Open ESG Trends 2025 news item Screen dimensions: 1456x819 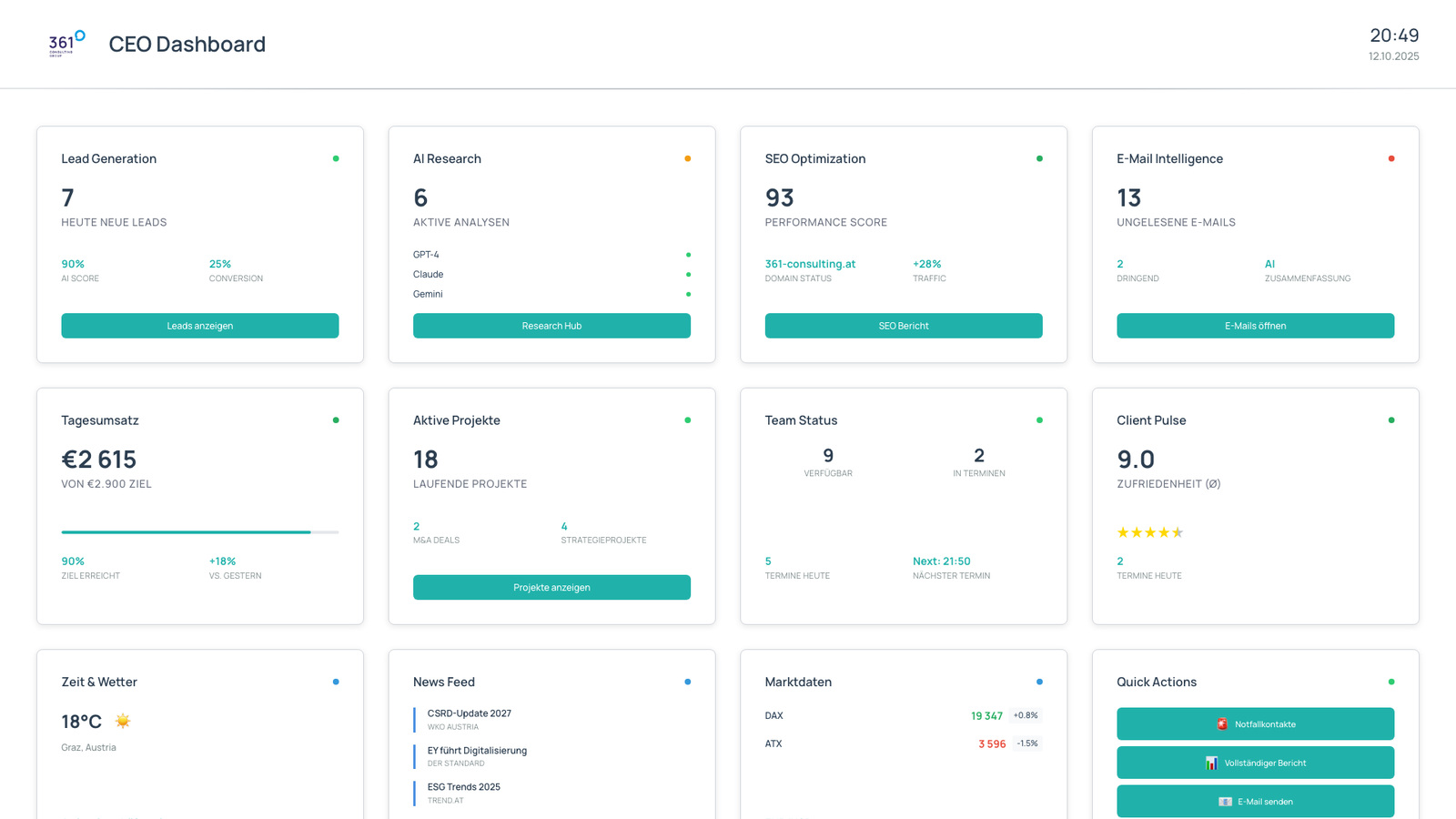[464, 787]
